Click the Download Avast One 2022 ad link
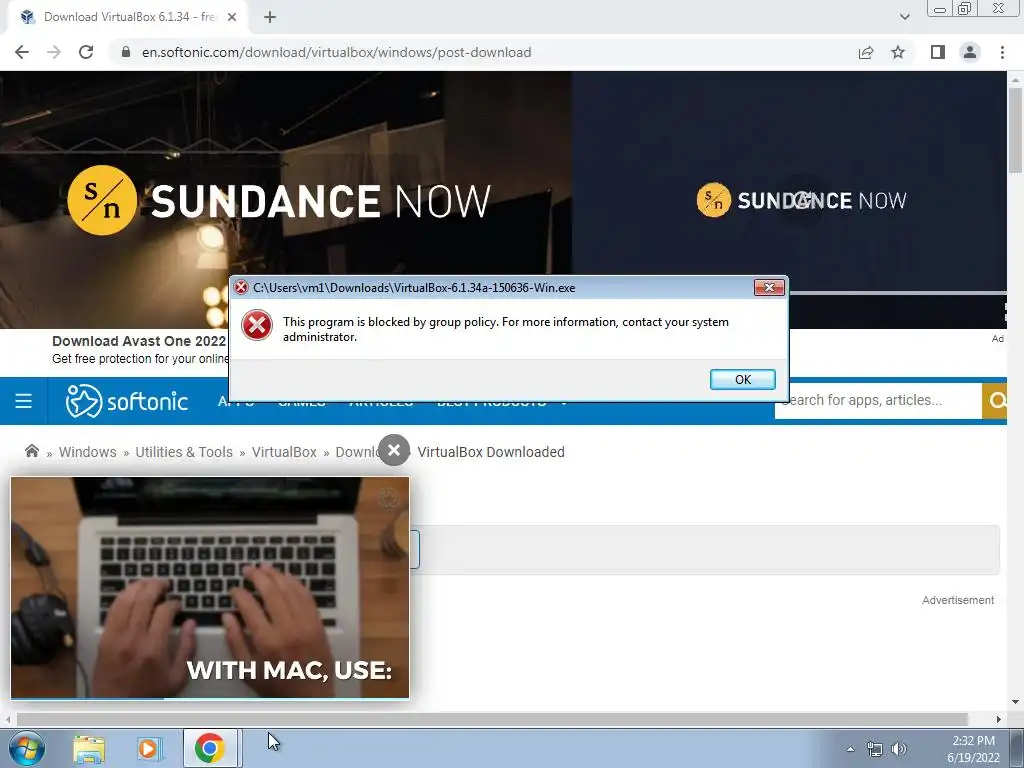Viewport: 1024px width, 768px height. click(139, 341)
